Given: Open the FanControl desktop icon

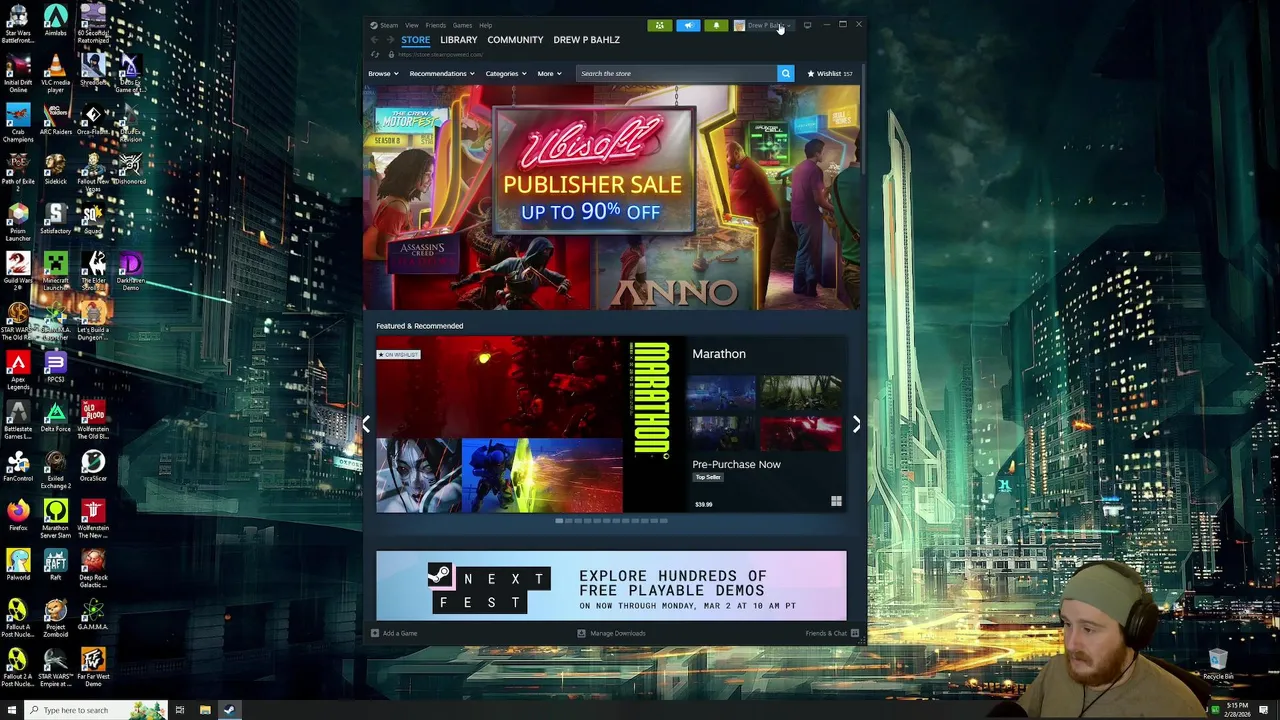Looking at the screenshot, I should 18,466.
